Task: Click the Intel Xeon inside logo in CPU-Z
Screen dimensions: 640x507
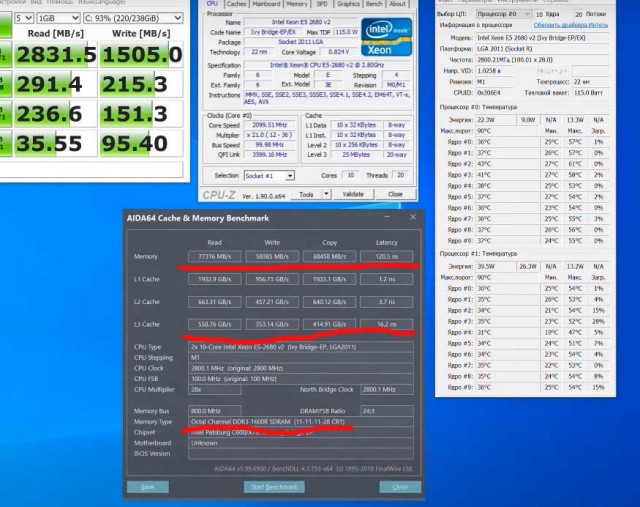Action: coord(387,37)
